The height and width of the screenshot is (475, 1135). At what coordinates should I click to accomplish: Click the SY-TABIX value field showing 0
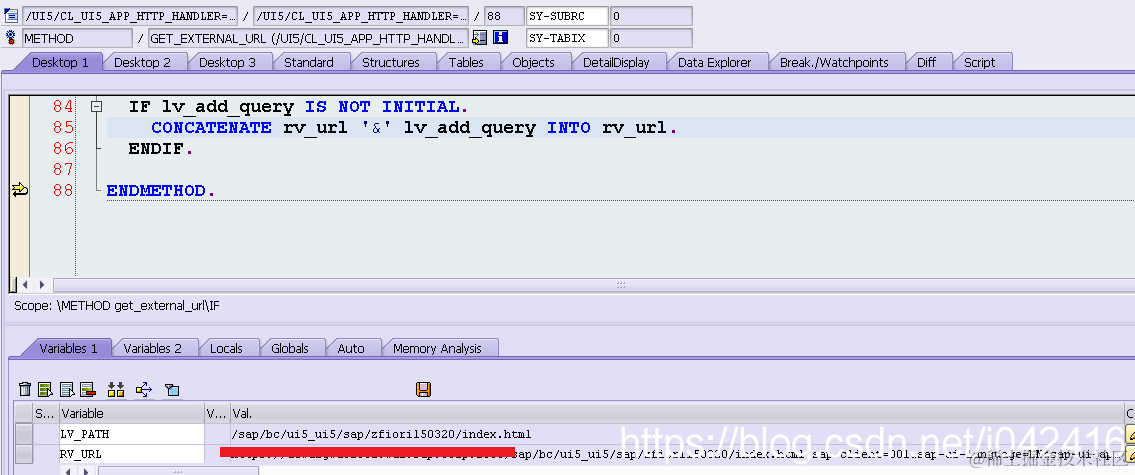click(651, 38)
